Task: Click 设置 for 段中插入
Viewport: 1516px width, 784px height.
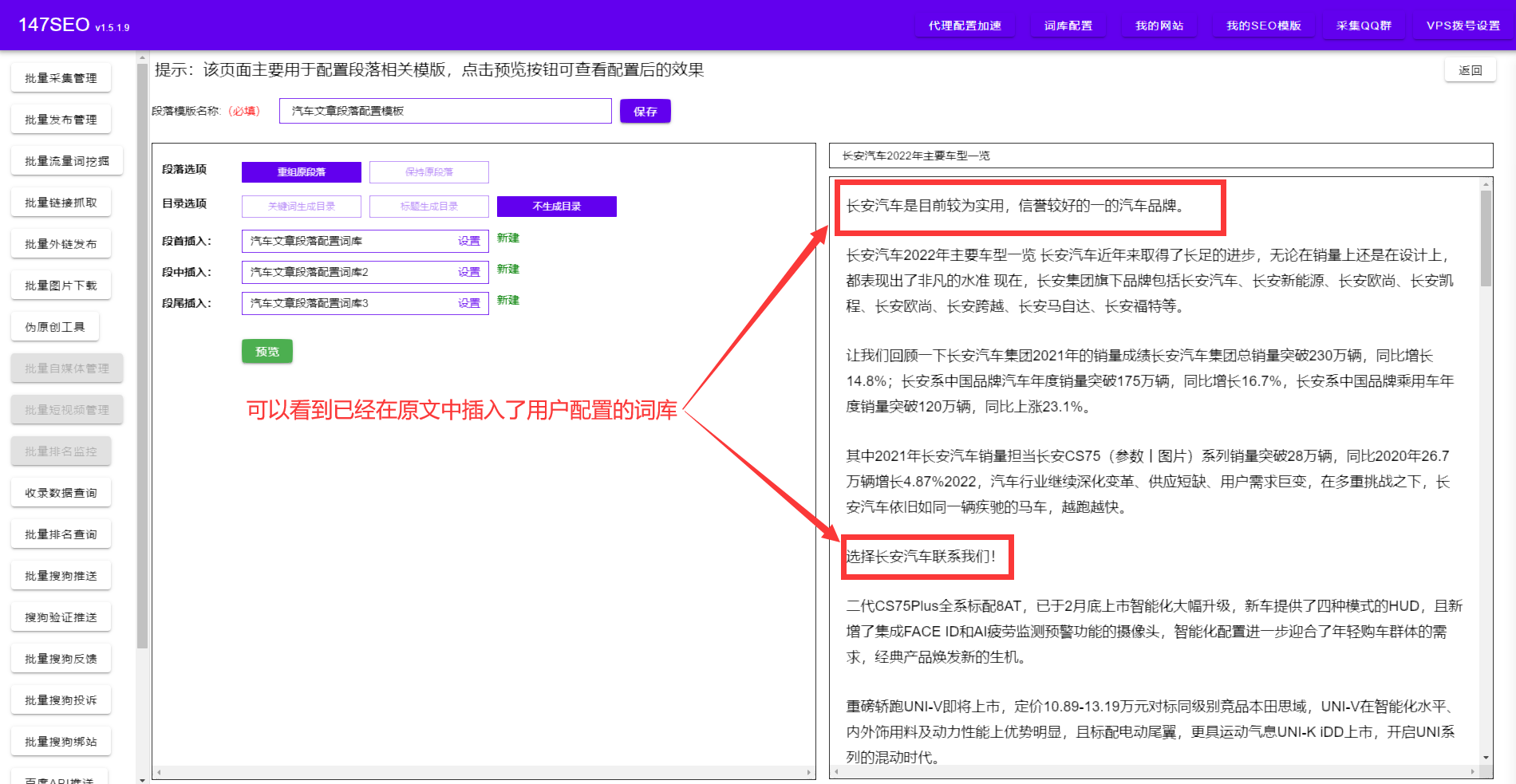Action: click(469, 272)
